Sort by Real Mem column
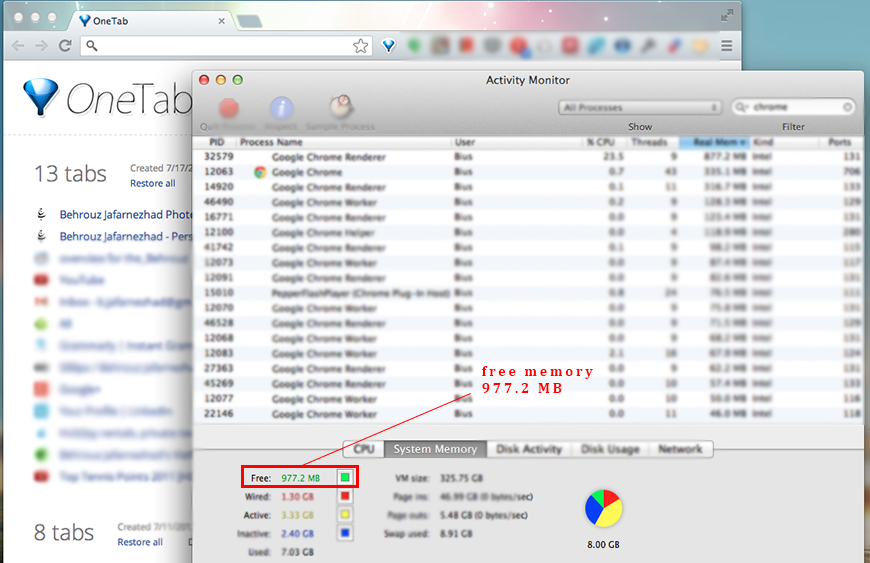 point(714,143)
